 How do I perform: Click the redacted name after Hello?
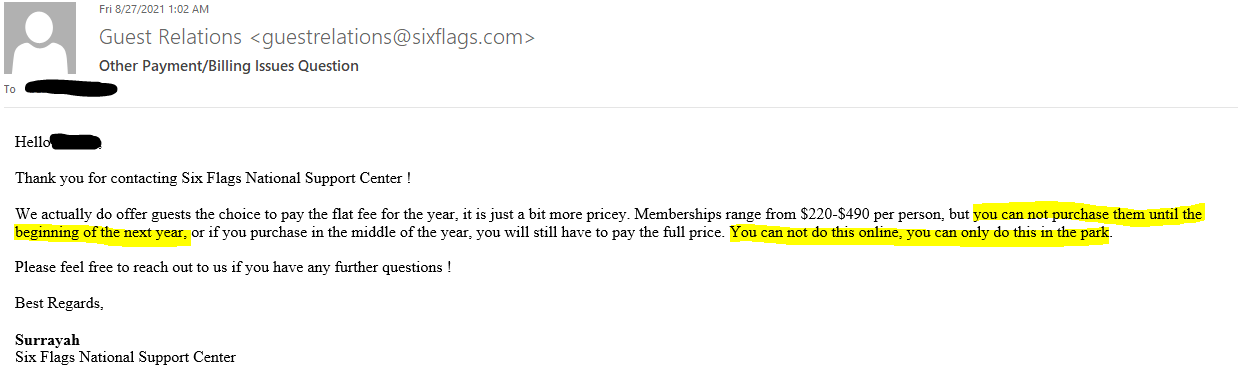pyautogui.click(x=76, y=142)
